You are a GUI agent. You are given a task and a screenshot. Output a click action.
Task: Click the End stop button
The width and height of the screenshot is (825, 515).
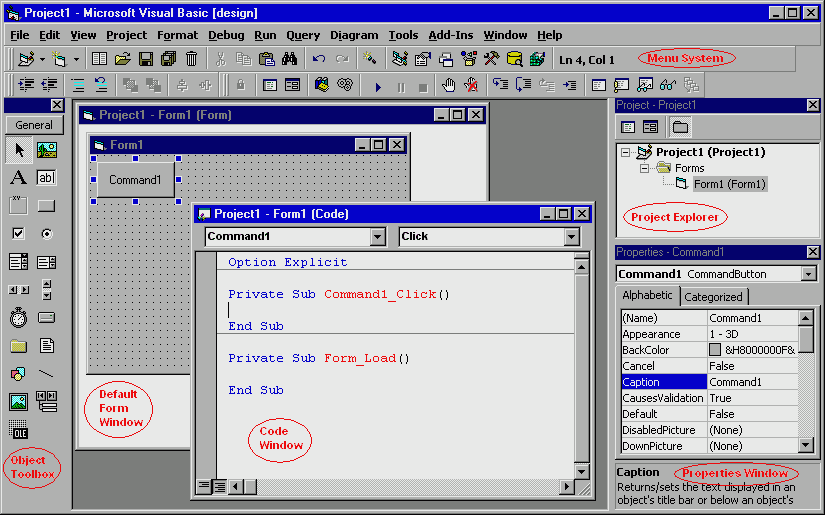point(423,86)
